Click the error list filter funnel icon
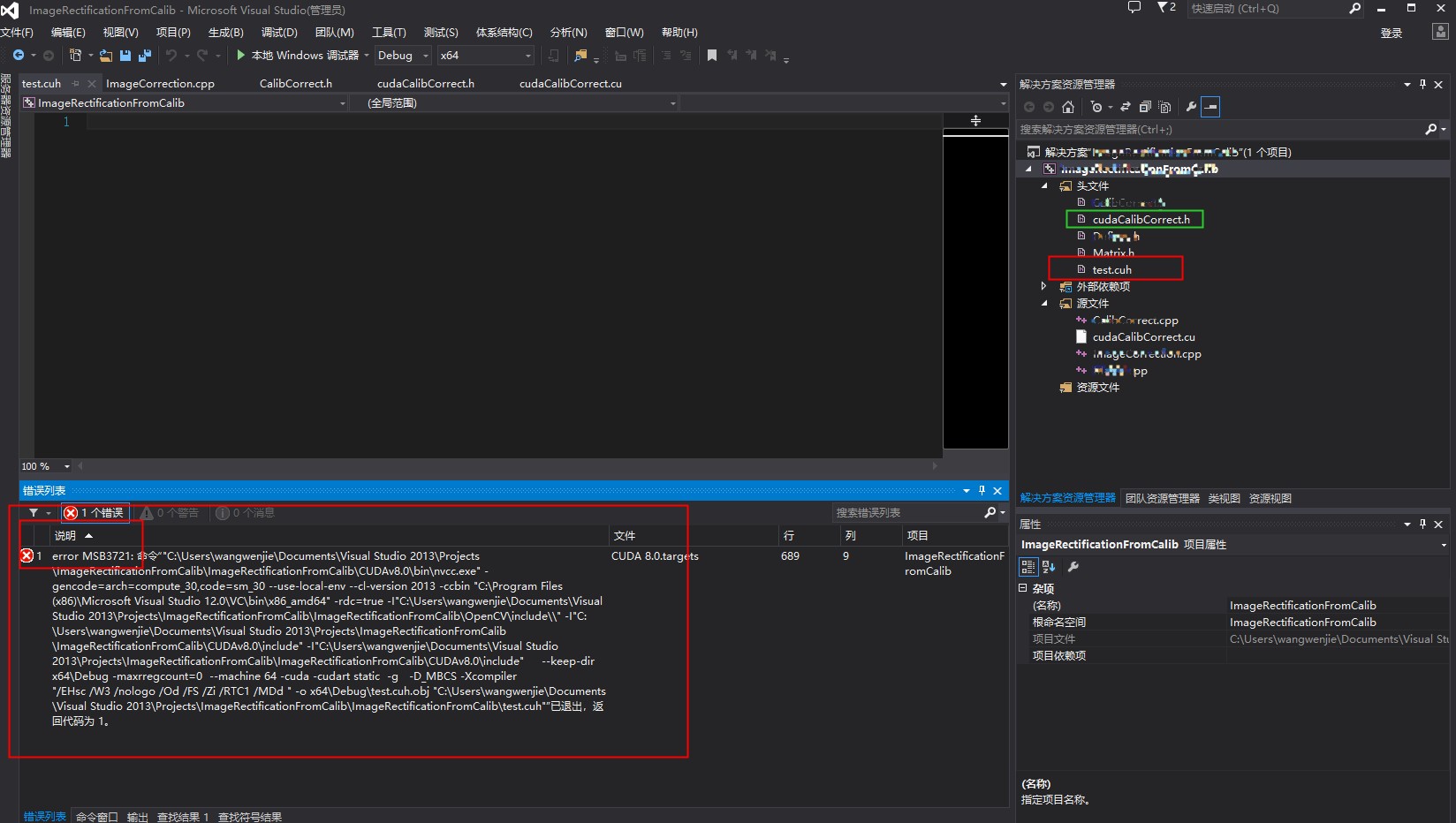This screenshot has height=823, width=1456. pos(34,512)
